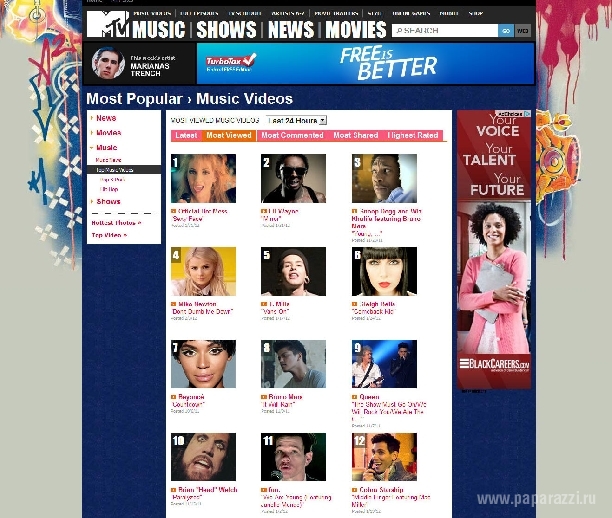
Task: Open the Top Video sidebar link
Action: 109,235
